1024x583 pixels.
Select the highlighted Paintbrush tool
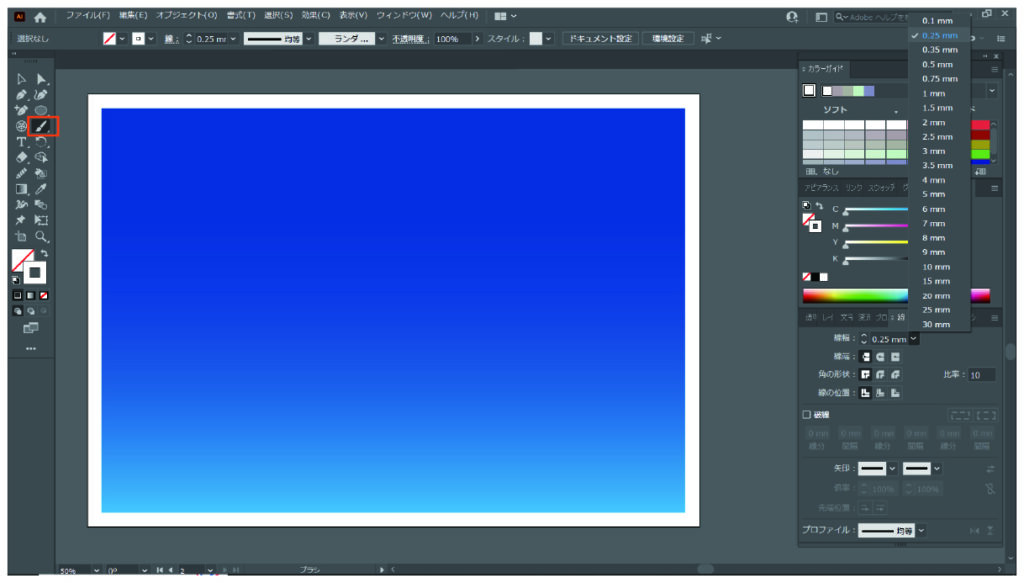click(42, 126)
